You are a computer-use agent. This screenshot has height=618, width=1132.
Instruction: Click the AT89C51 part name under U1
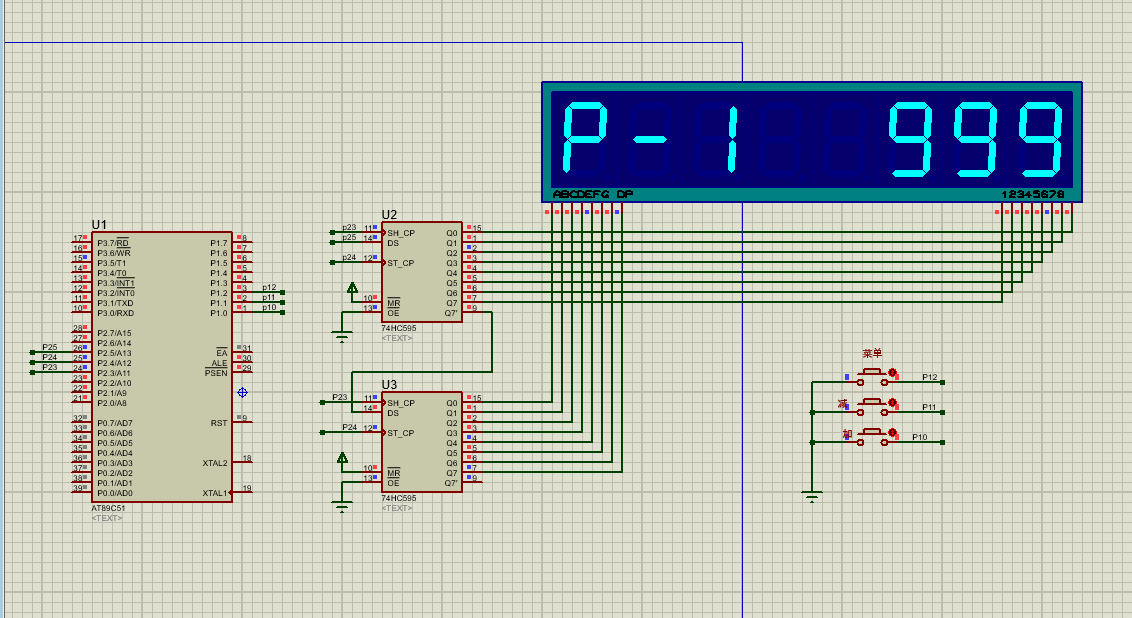pos(108,508)
